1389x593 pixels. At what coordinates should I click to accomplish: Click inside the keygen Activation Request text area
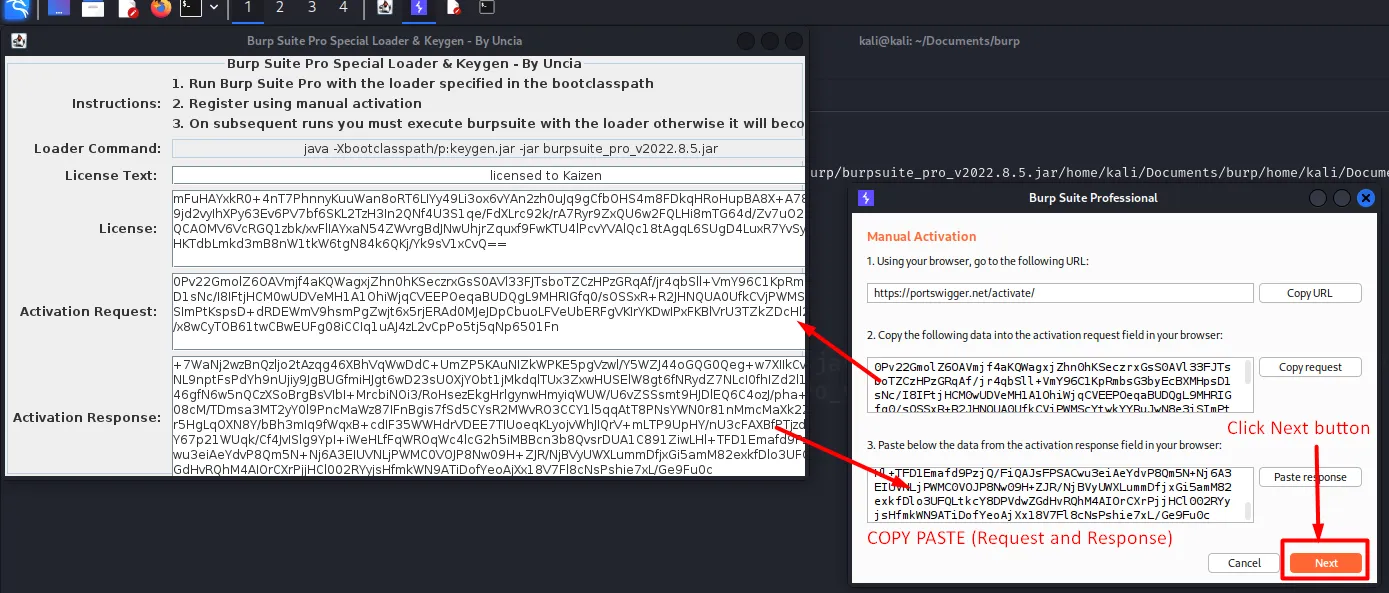[x=488, y=310]
